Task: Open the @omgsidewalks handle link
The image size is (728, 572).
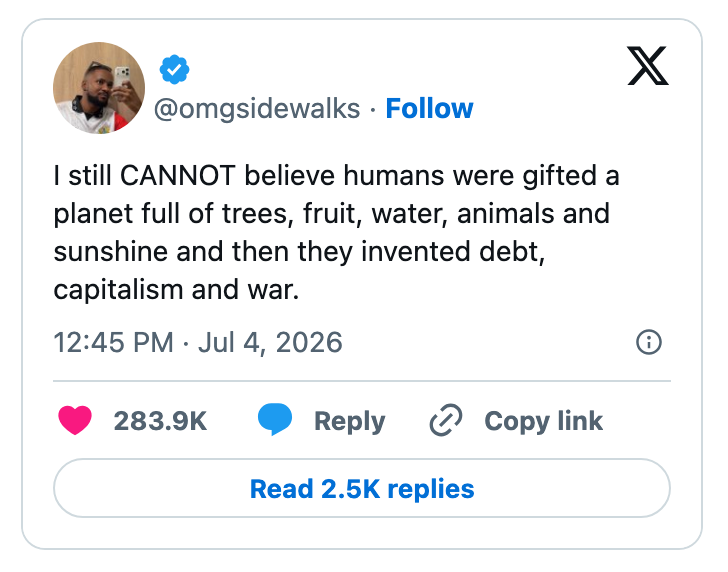Action: coord(257,110)
